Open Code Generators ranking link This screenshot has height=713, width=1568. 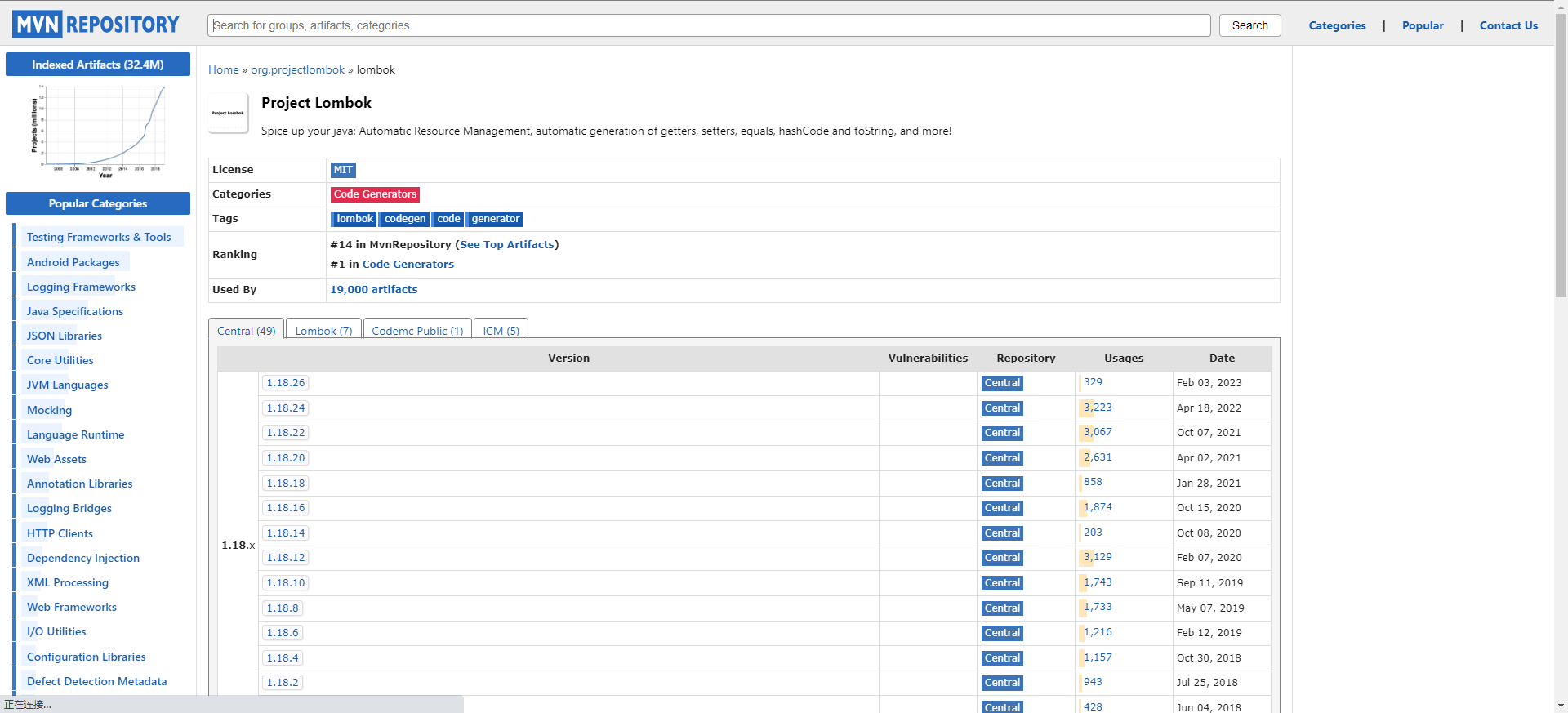[408, 264]
